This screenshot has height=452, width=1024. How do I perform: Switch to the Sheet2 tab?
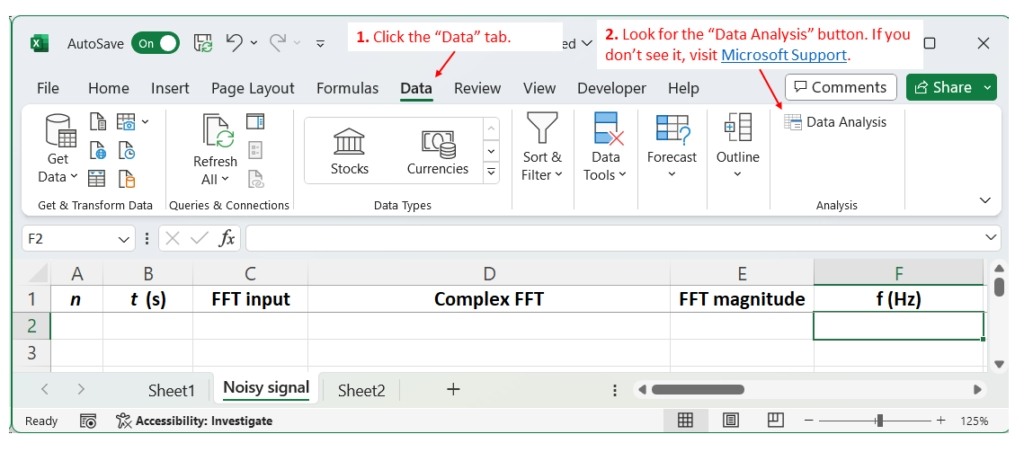361,390
